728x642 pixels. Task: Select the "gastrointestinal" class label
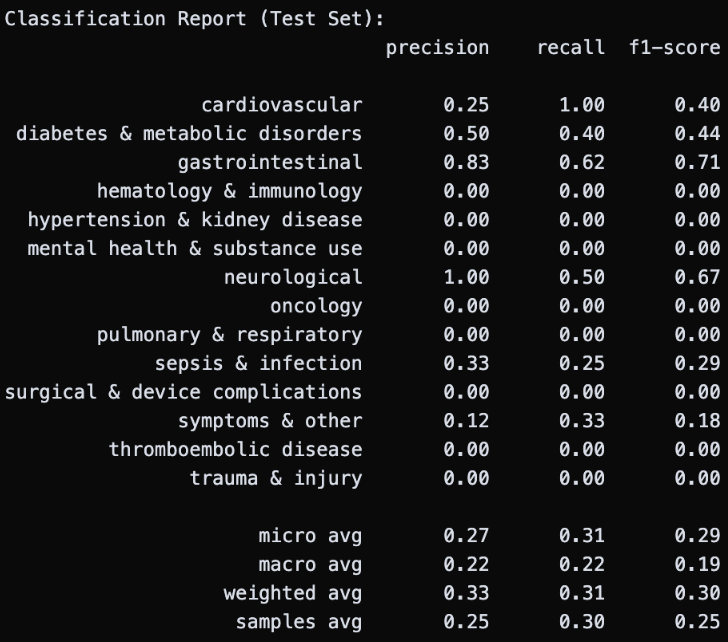click(270, 162)
